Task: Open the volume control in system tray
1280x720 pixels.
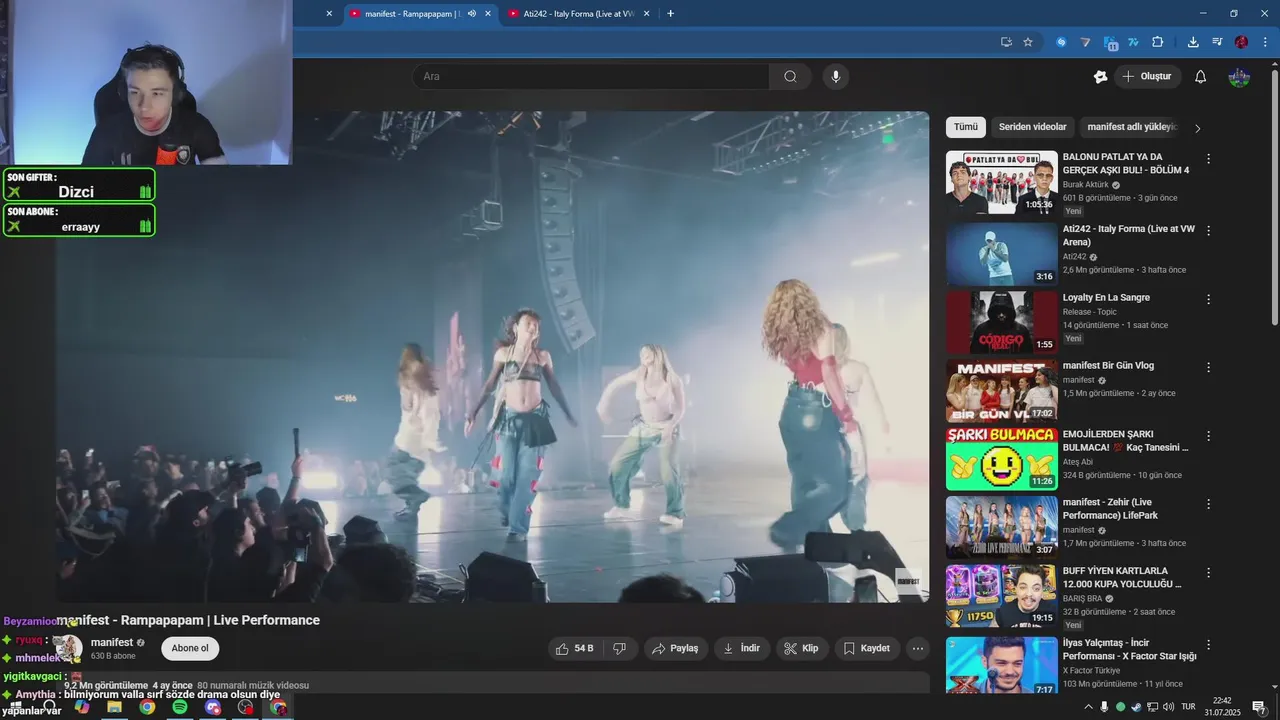Action: point(1168,707)
